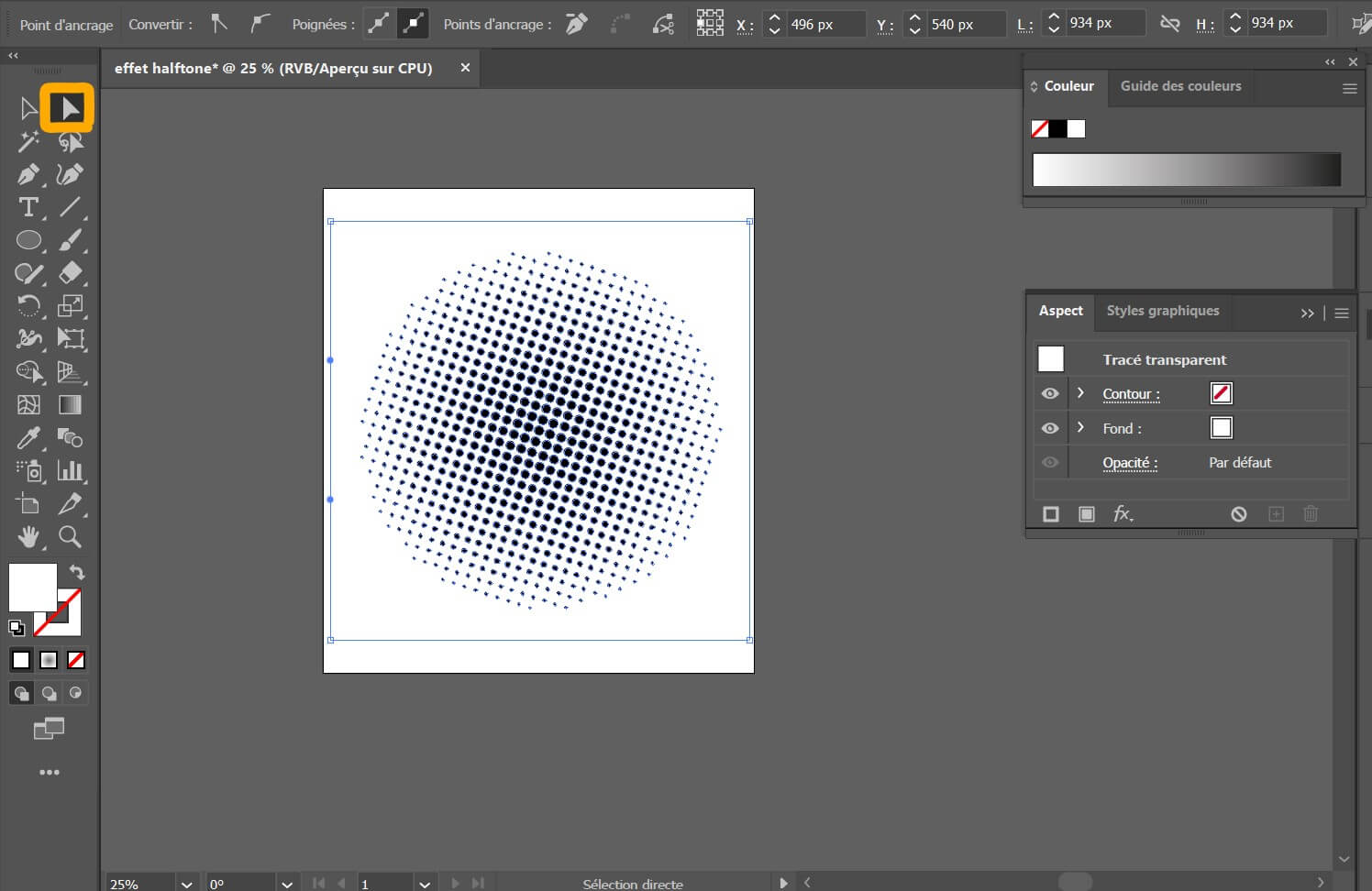Select the Lasso tool
The image size is (1372, 891).
click(x=70, y=141)
